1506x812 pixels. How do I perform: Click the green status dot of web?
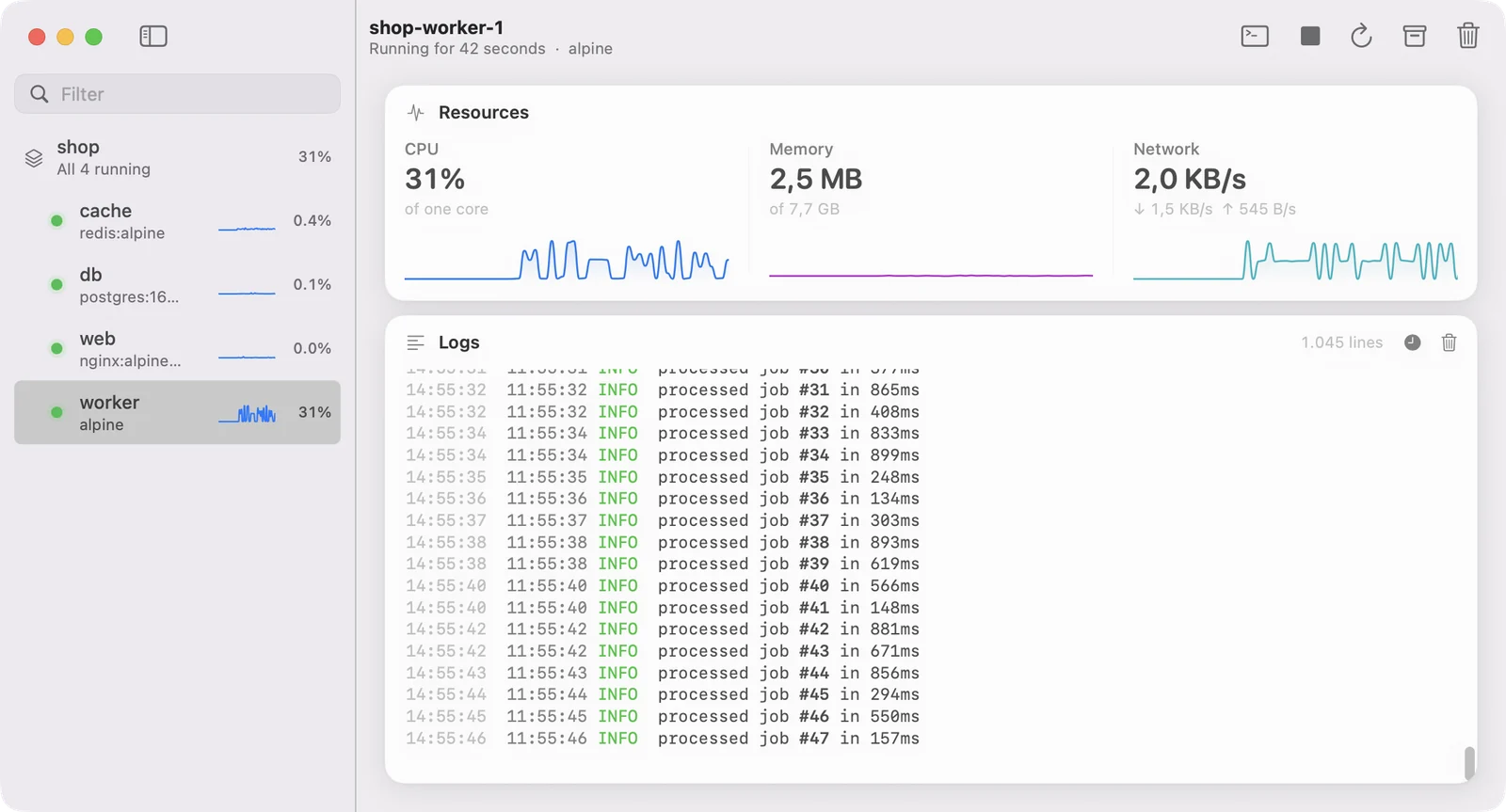point(56,348)
